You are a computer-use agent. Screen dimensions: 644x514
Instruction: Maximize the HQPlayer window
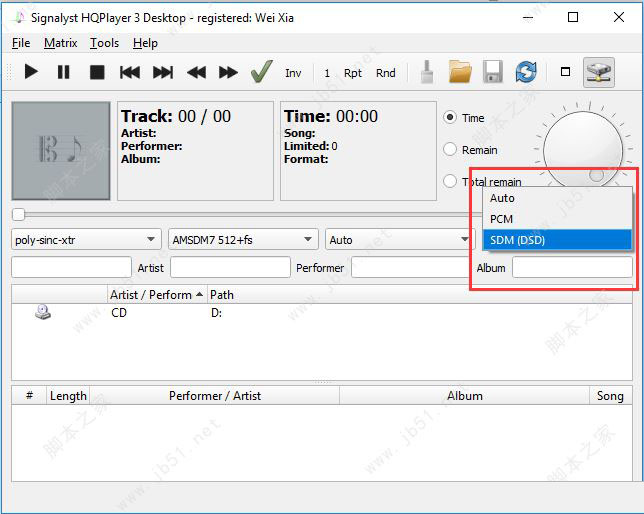coord(573,17)
